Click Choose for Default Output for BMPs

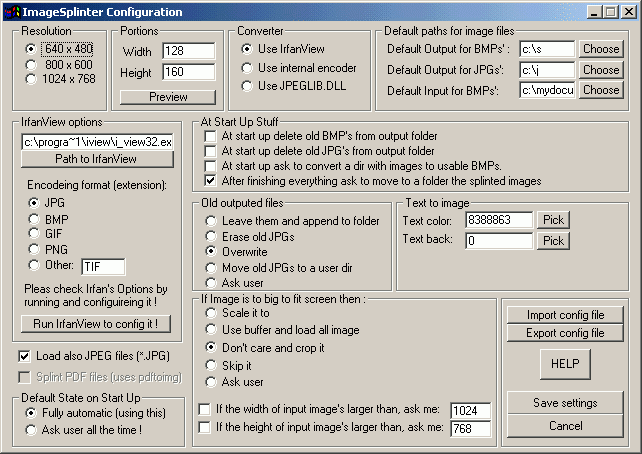601,49
